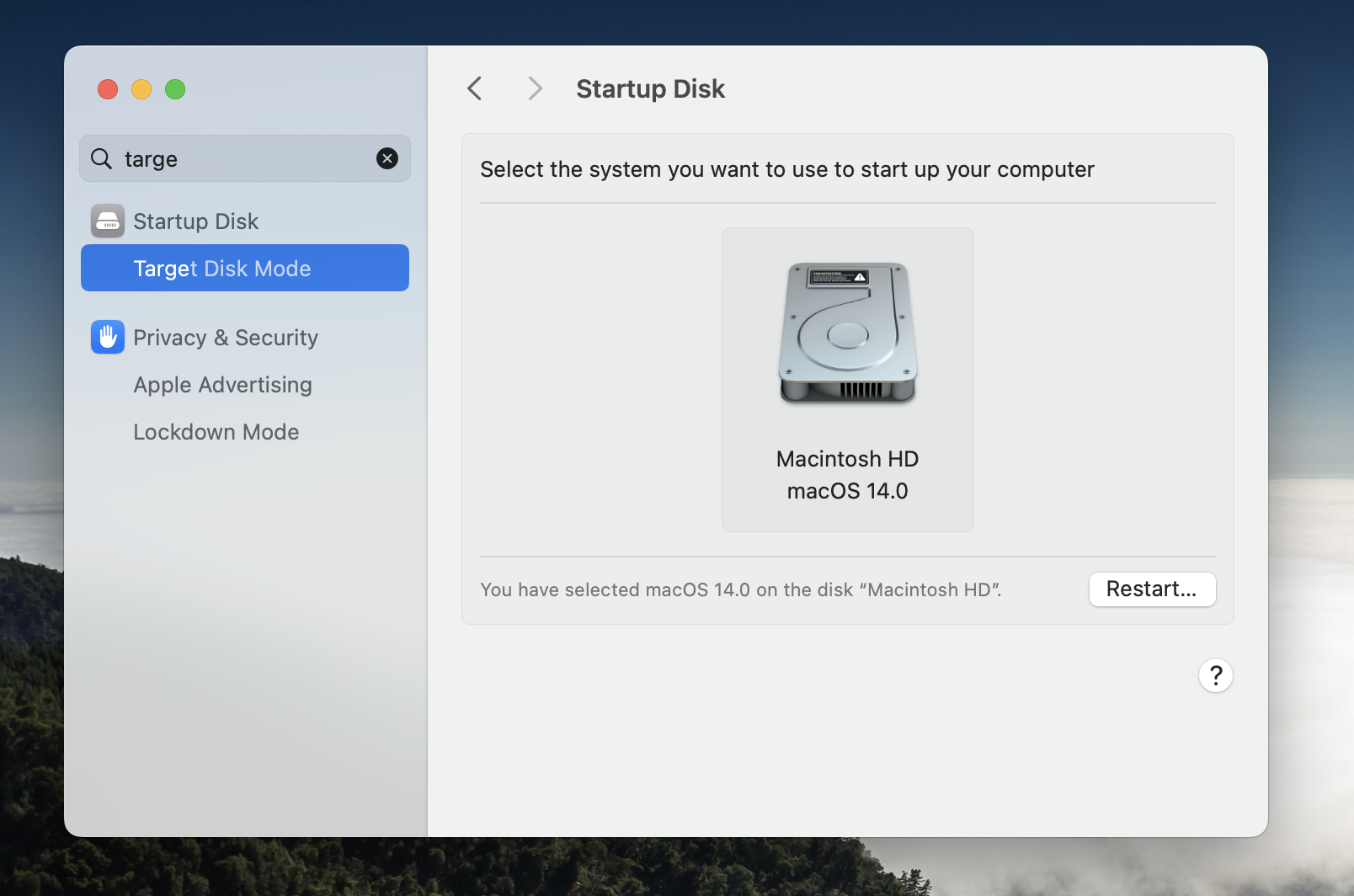Click the 'macOS 14.0' version text
1354x896 pixels.
pos(847,491)
